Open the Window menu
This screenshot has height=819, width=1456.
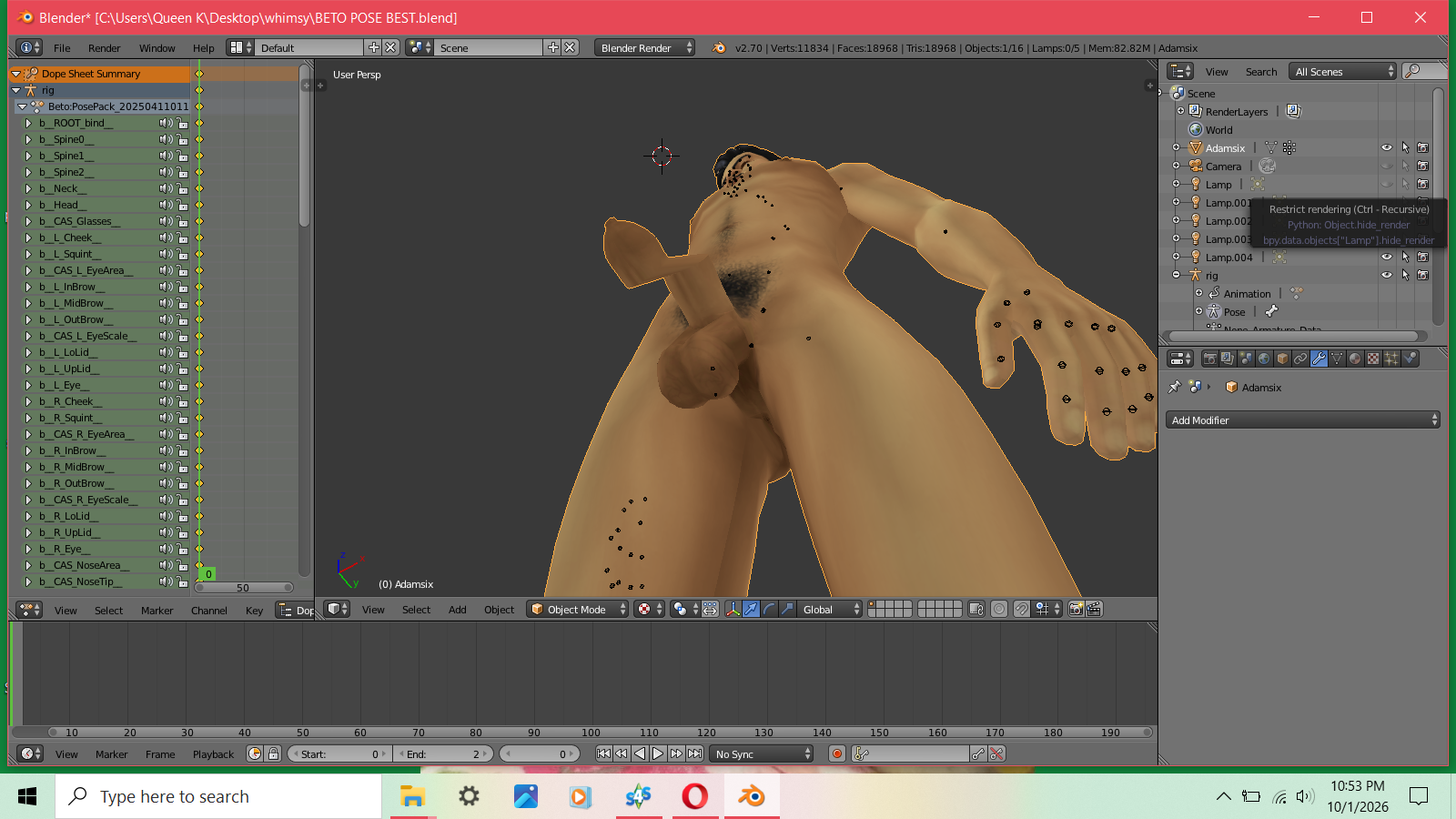point(157,47)
